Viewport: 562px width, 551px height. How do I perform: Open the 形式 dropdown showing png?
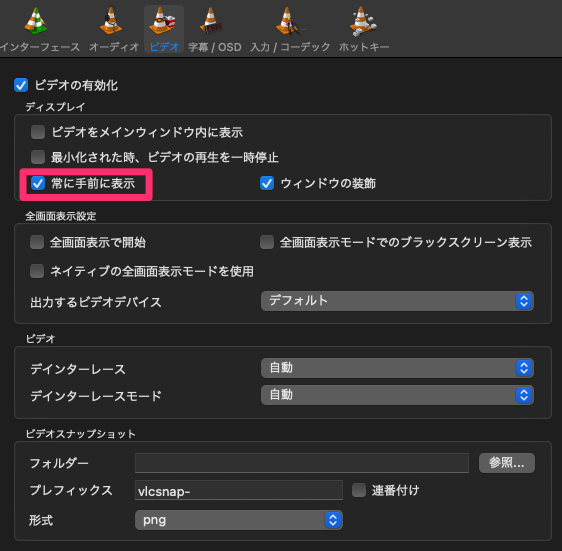239,520
